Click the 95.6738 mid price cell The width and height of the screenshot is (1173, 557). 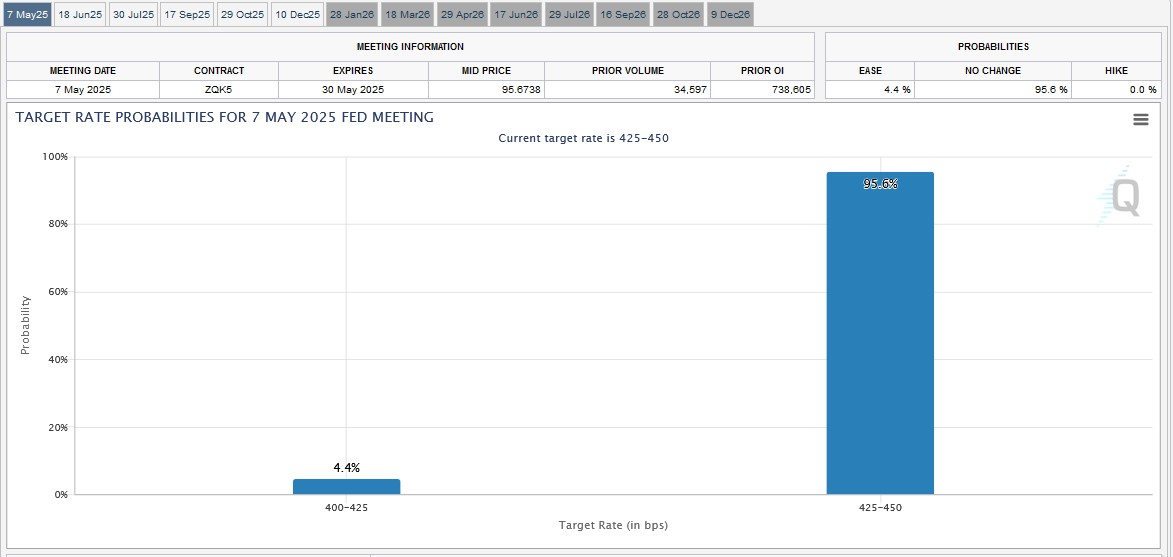click(x=486, y=90)
